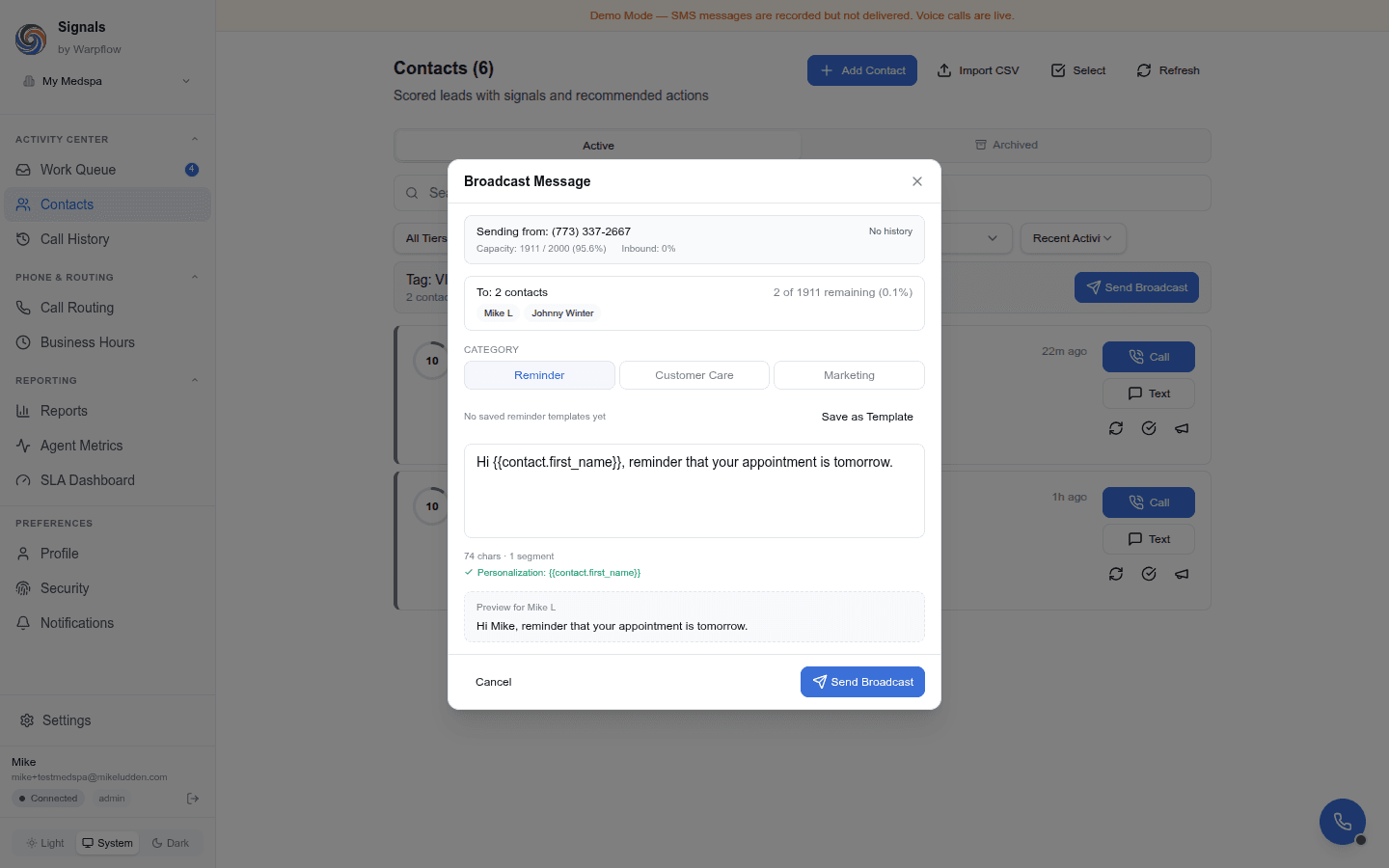The image size is (1389, 868).
Task: Click Send Broadcast in the modal
Action: [x=862, y=682]
